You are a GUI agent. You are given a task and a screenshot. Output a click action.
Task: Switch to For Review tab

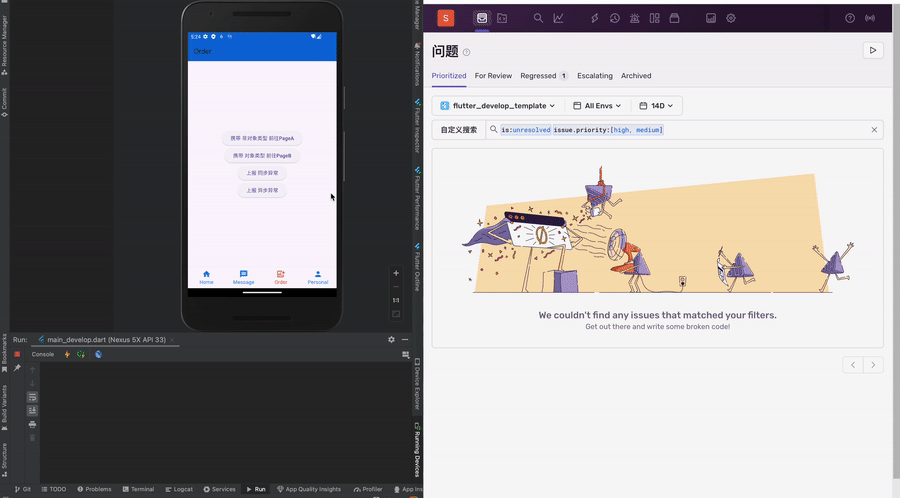pos(493,76)
